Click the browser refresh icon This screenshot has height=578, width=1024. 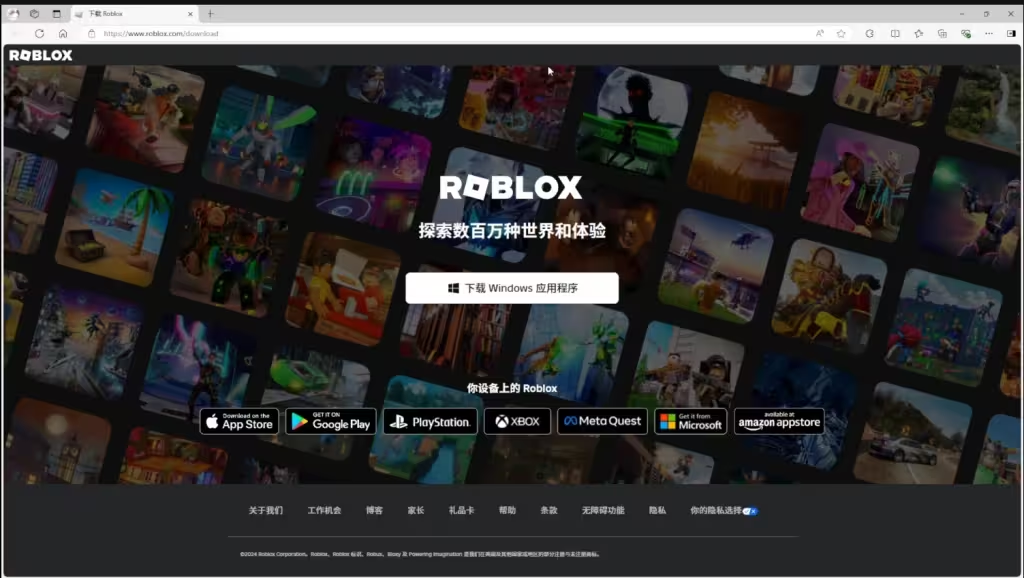coord(39,33)
